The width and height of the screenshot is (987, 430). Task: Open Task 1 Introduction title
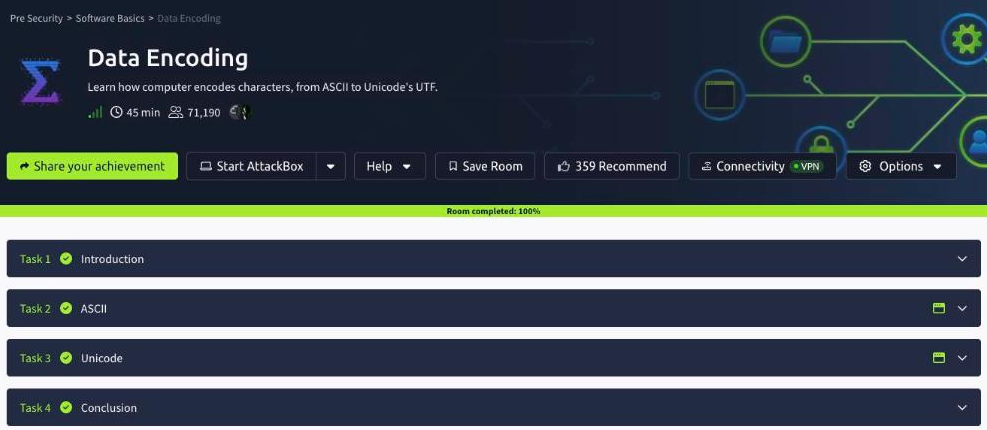pyautogui.click(x=112, y=259)
